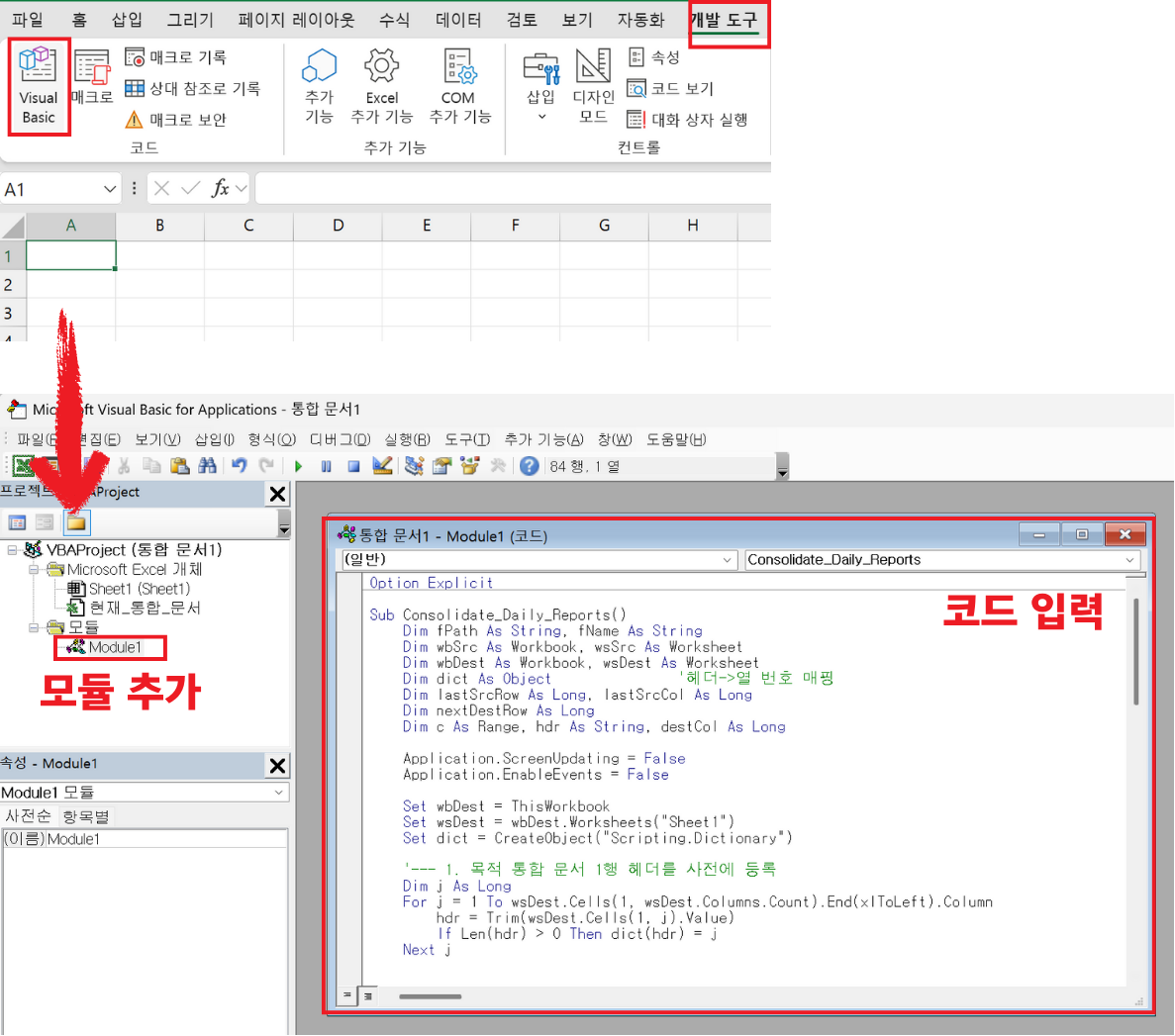1175x1036 pixels.
Task: Select 현재_통합_문서 in project tree
Action: [x=135, y=609]
